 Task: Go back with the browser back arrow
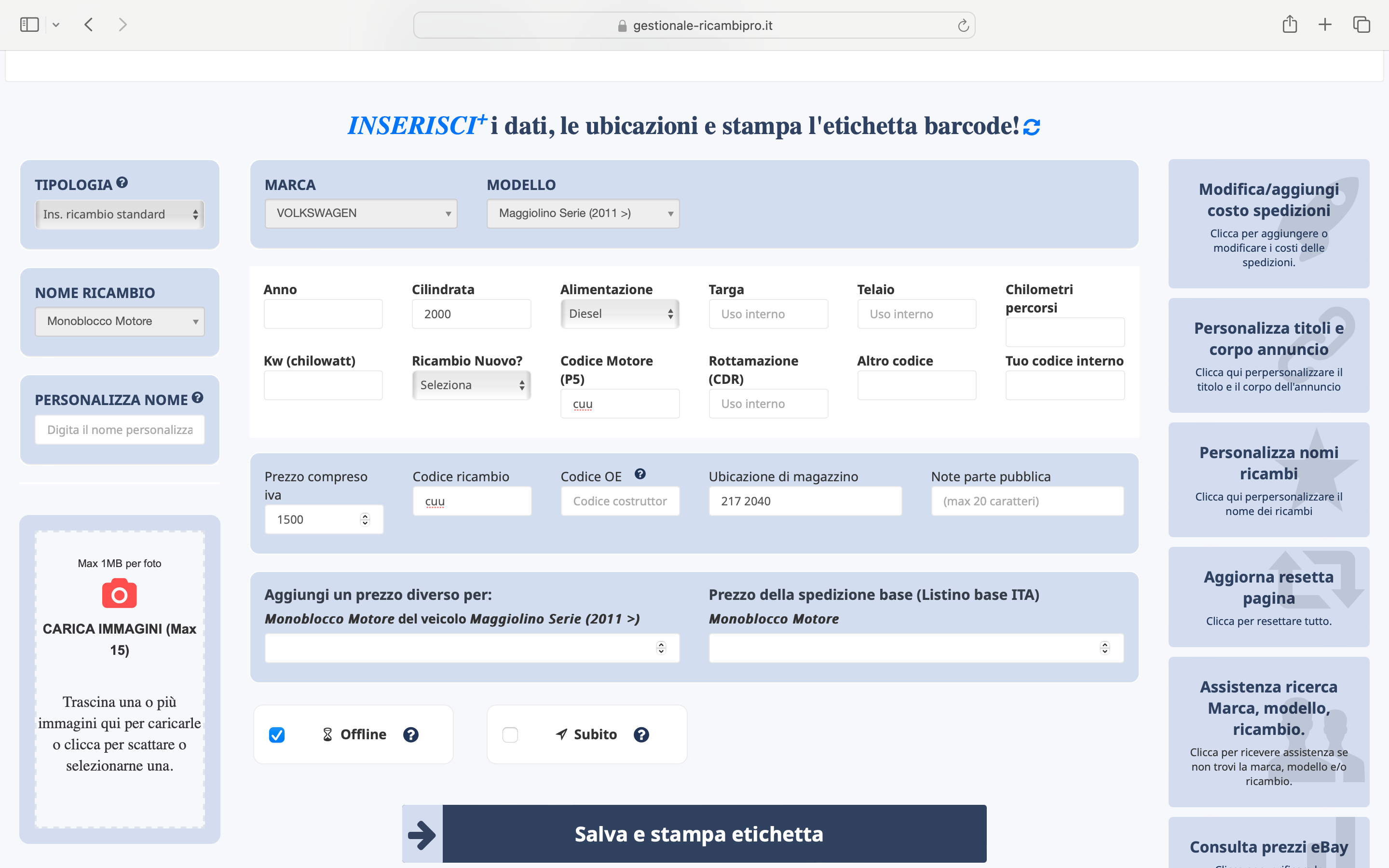[x=88, y=25]
